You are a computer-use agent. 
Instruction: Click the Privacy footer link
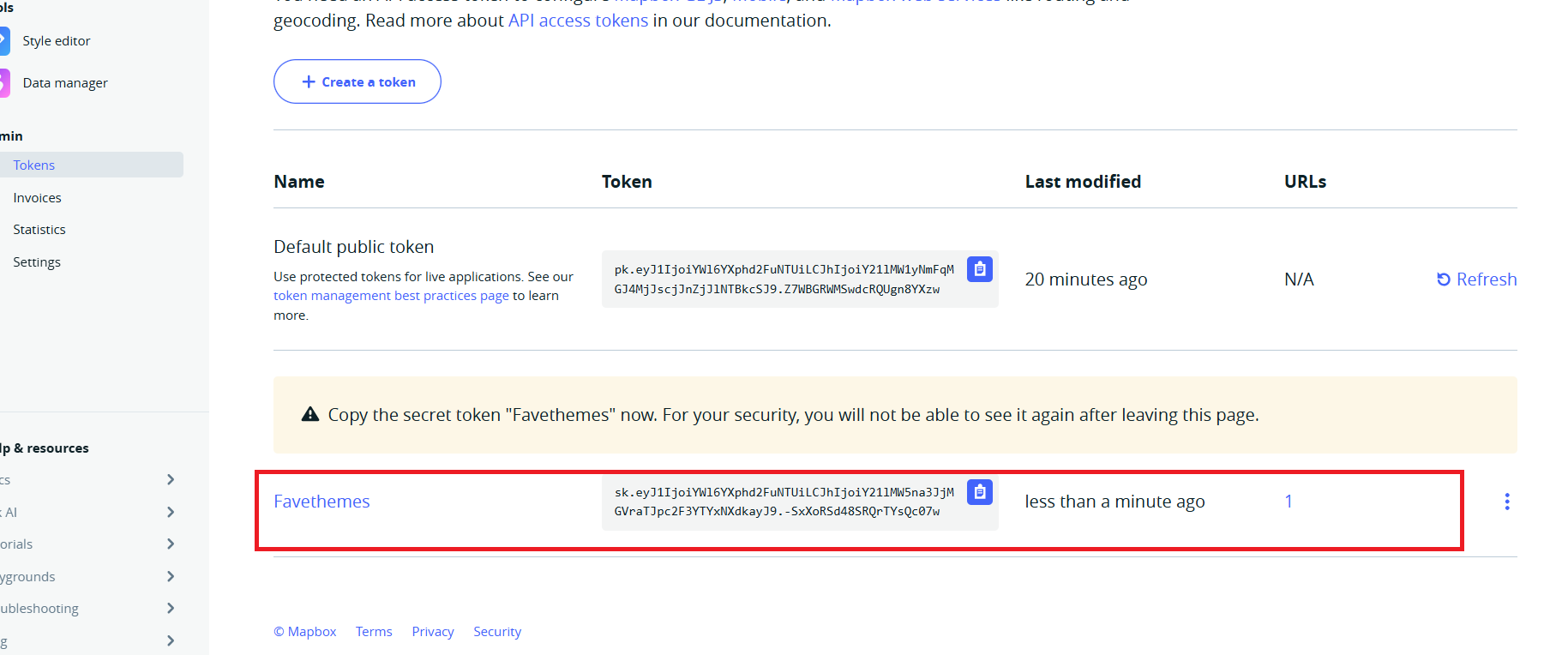point(433,632)
